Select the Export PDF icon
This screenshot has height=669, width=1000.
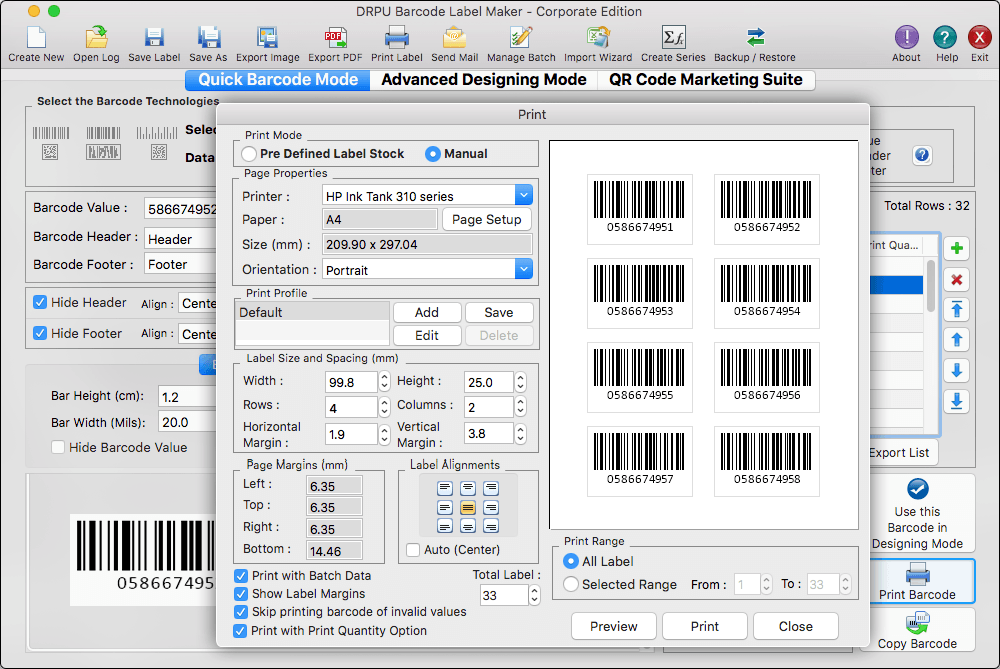tap(335, 38)
